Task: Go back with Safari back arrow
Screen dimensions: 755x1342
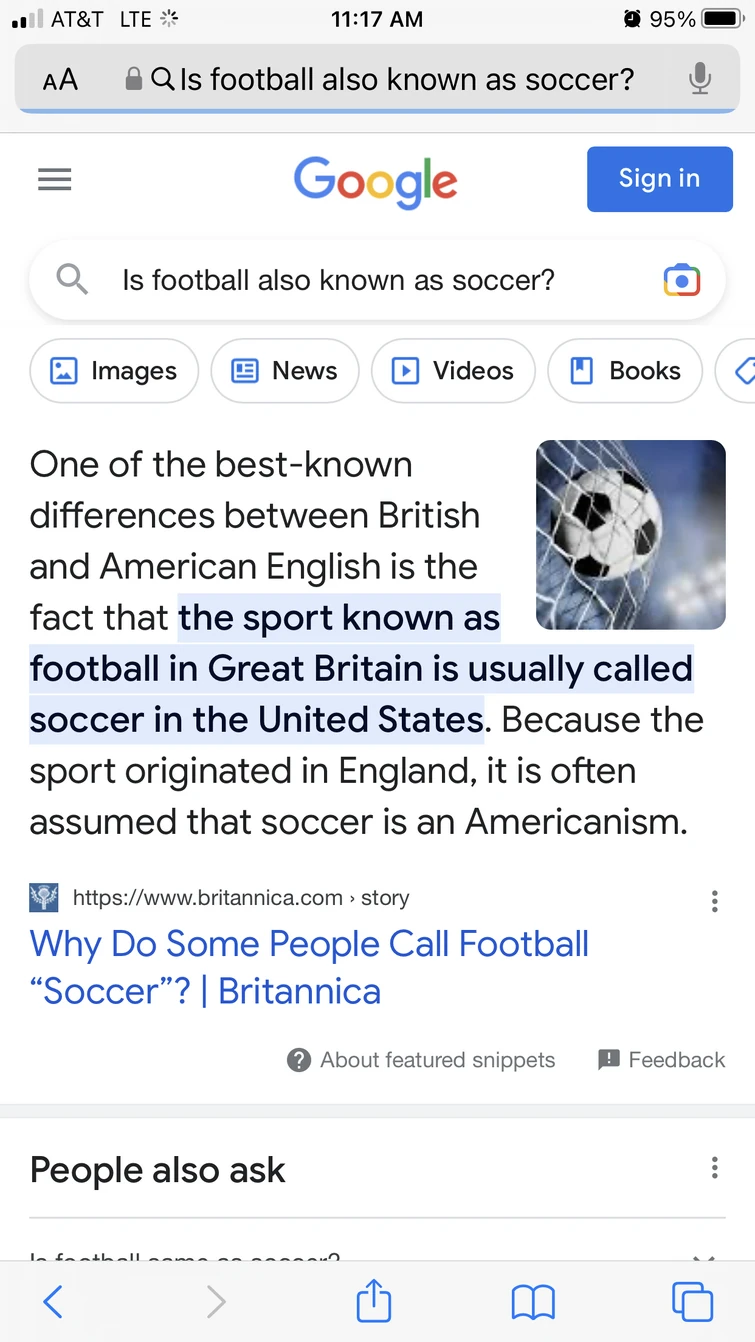Action: click(x=54, y=1302)
